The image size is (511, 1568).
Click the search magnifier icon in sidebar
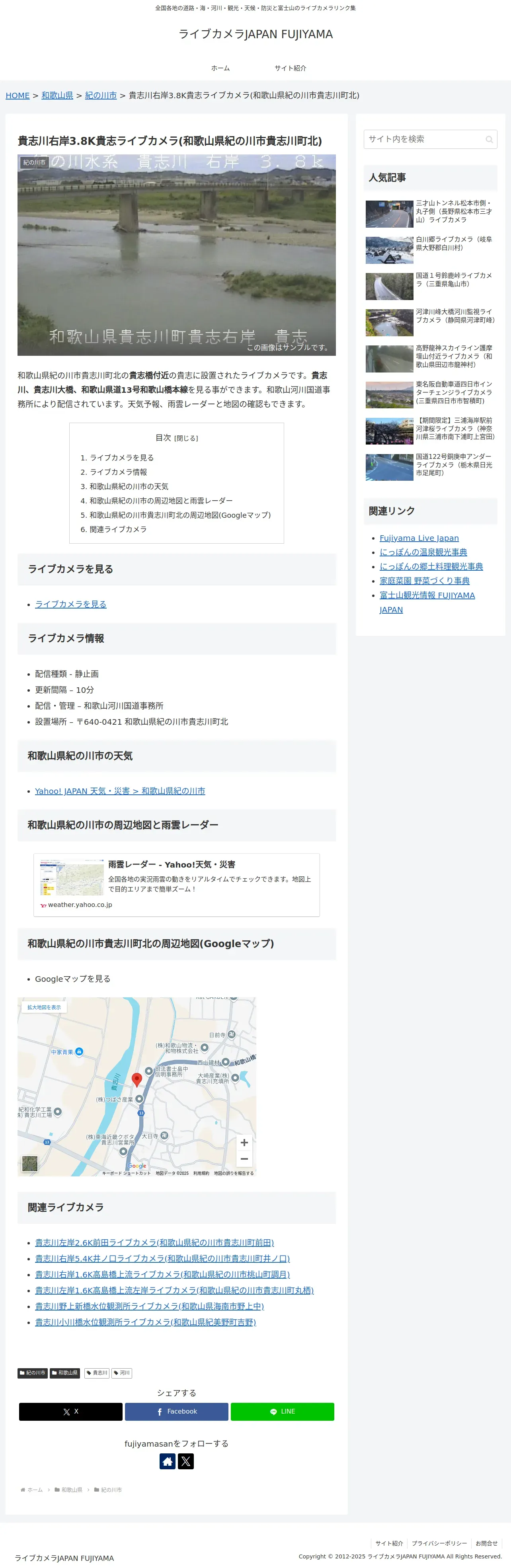tap(488, 139)
